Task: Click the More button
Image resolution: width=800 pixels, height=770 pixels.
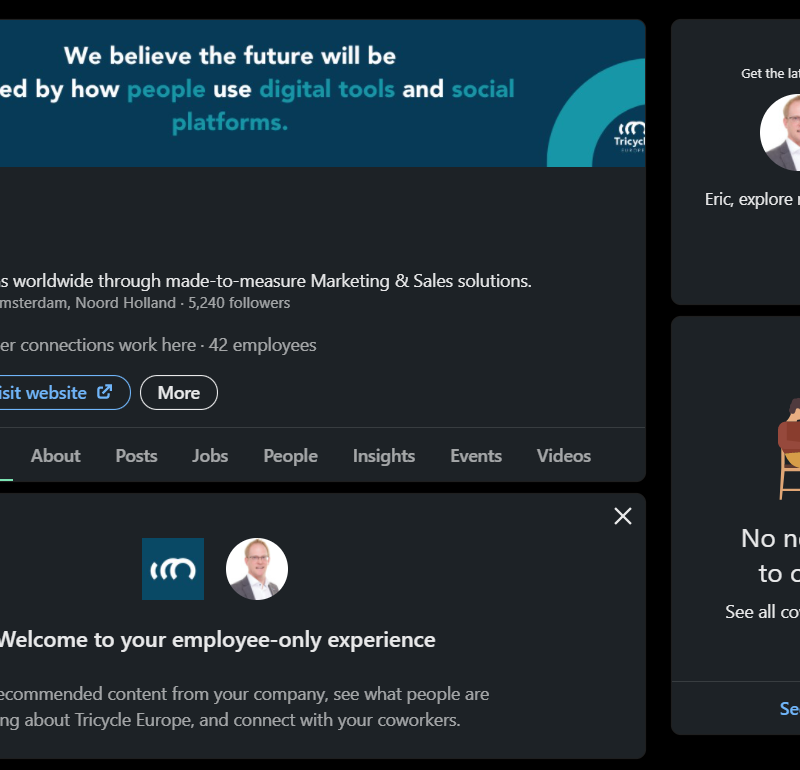Action: (179, 392)
